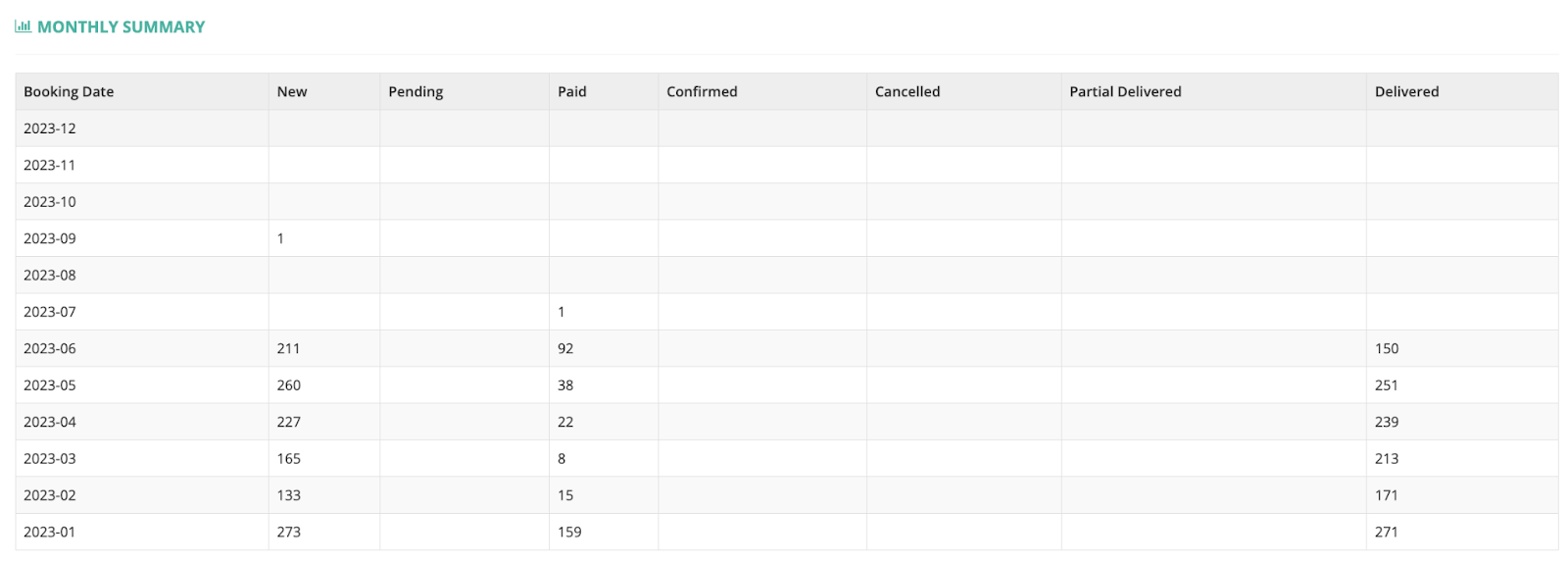Select Paid value 92 in 2023-06 row

pyautogui.click(x=565, y=348)
